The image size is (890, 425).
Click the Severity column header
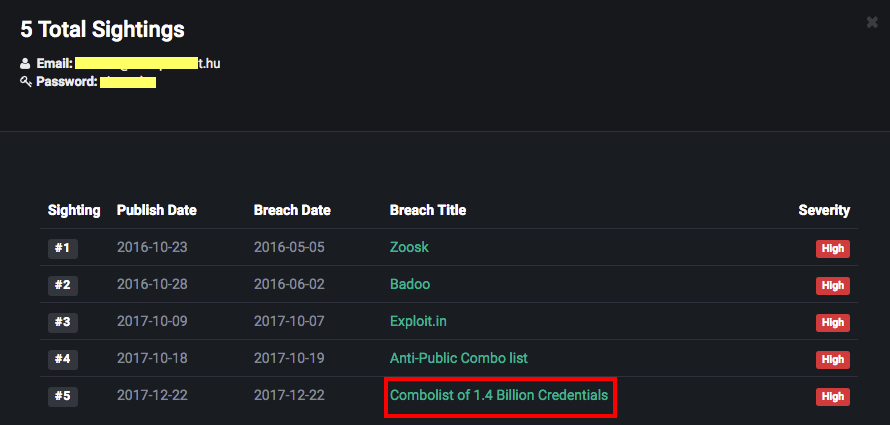824,211
